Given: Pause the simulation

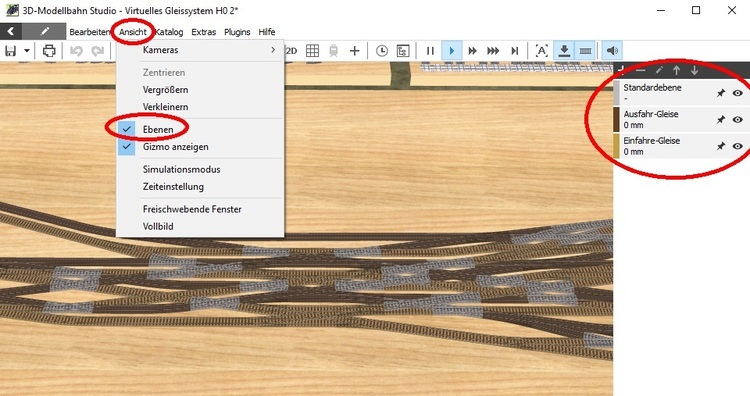Looking at the screenshot, I should coord(430,51).
